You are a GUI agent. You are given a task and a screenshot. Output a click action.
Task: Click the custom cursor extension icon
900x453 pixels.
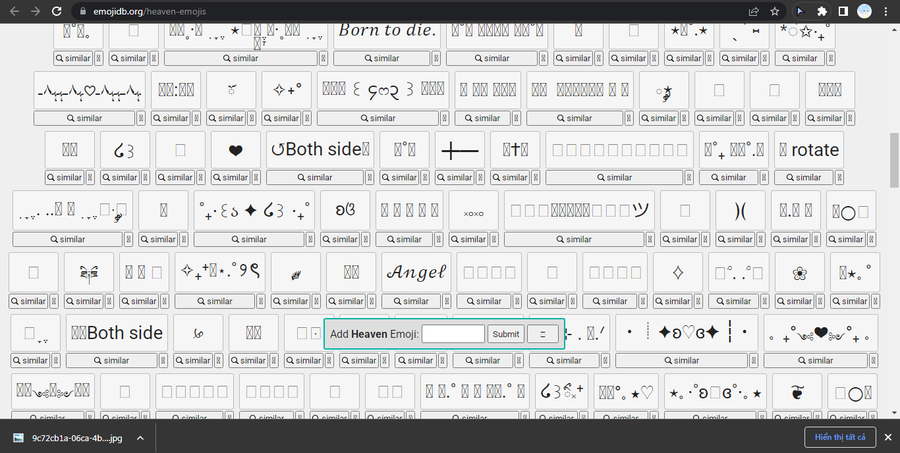pos(801,11)
